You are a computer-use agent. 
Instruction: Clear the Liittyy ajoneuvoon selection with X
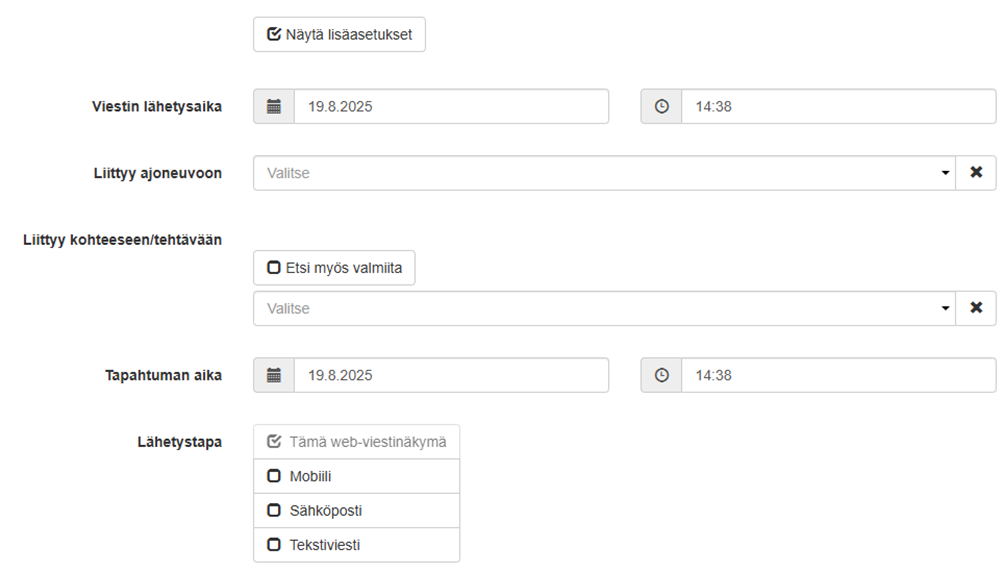976,173
